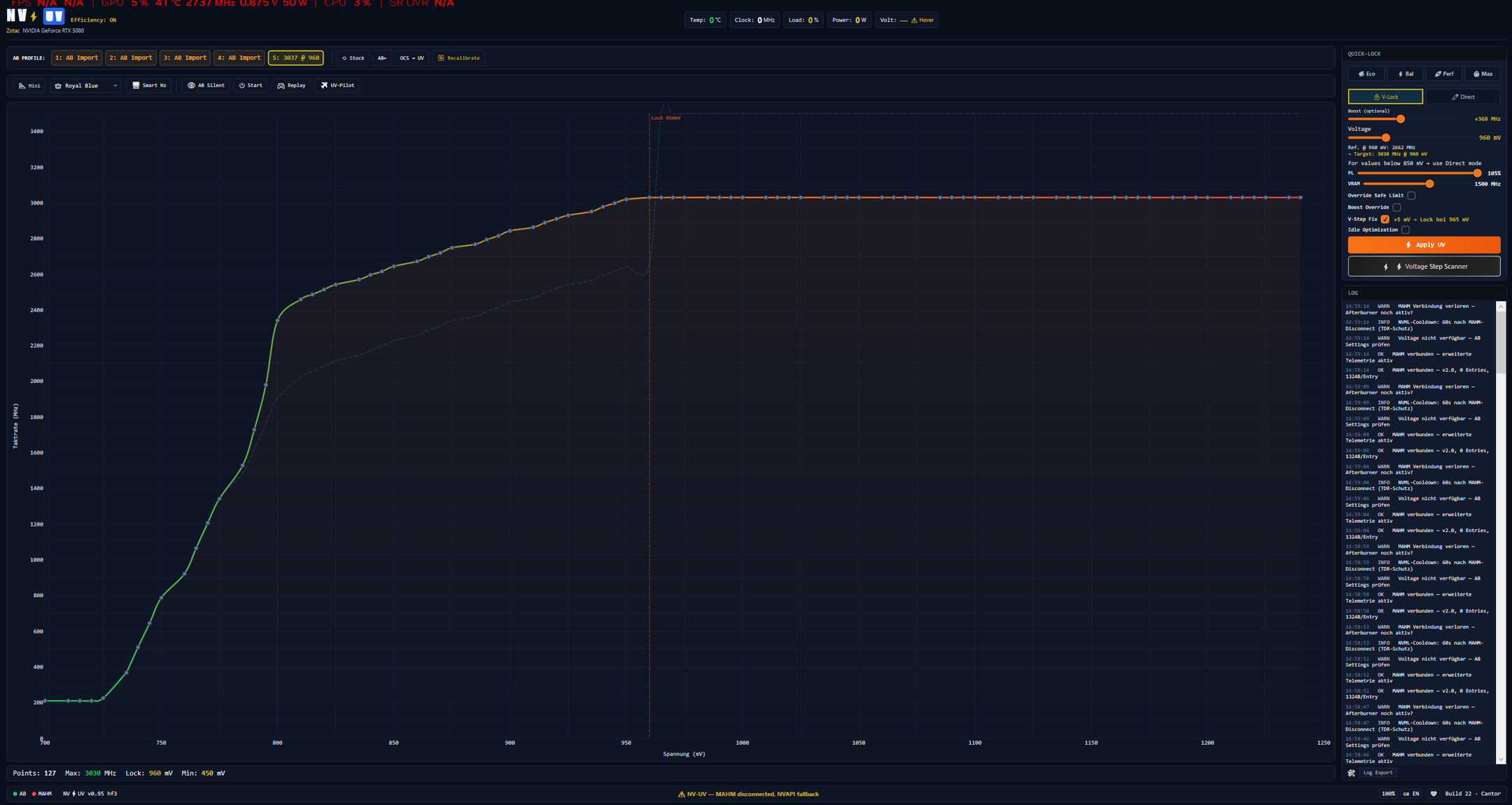
Task: Click the Load 0 % readout
Action: pyautogui.click(x=803, y=20)
